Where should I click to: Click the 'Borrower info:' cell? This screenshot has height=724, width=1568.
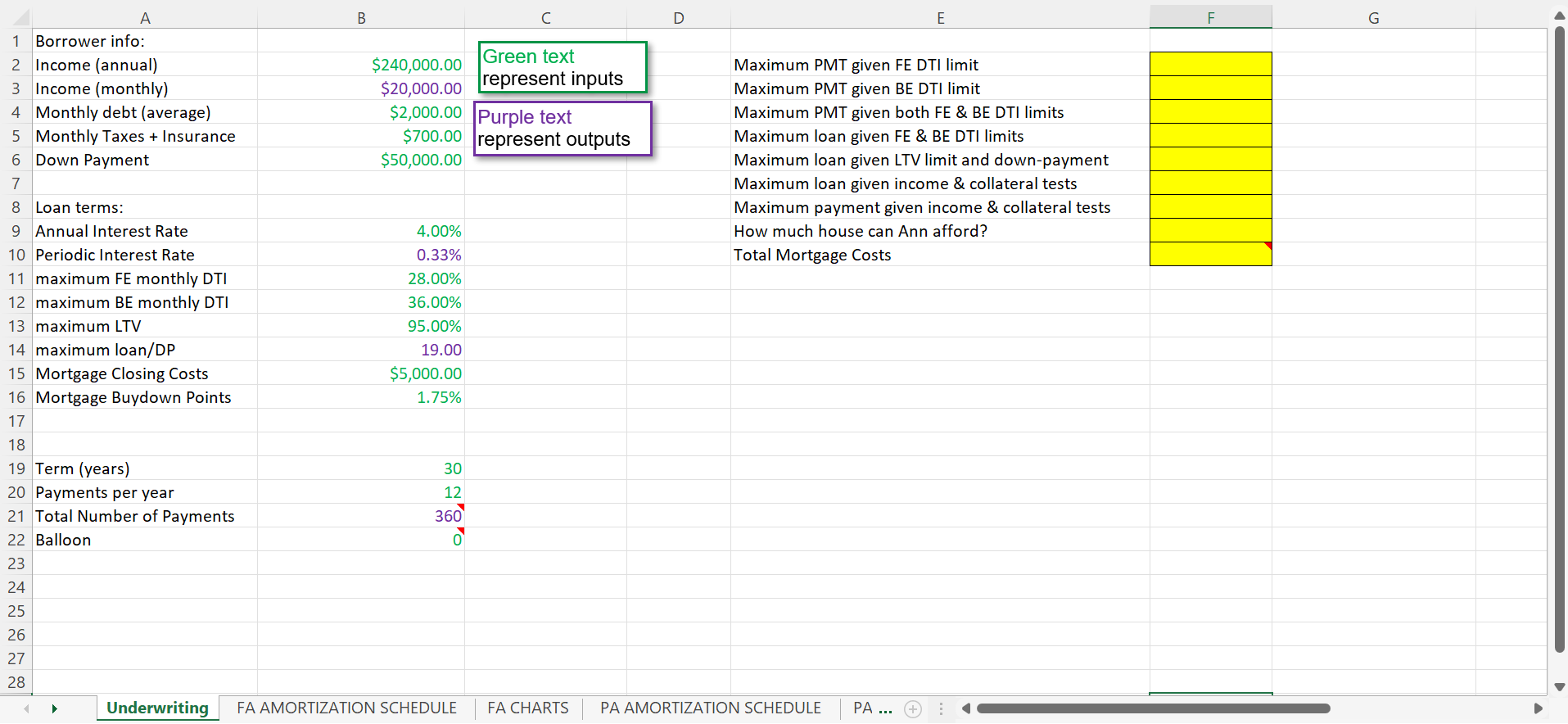145,41
